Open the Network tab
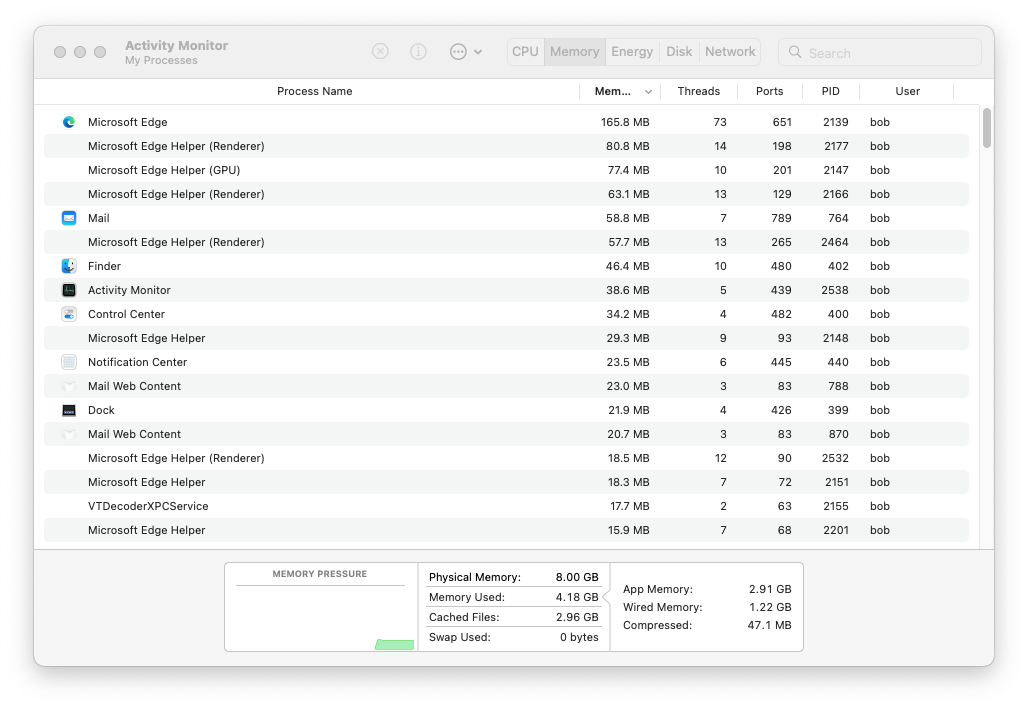Viewport: 1028px width, 708px height. tap(730, 52)
